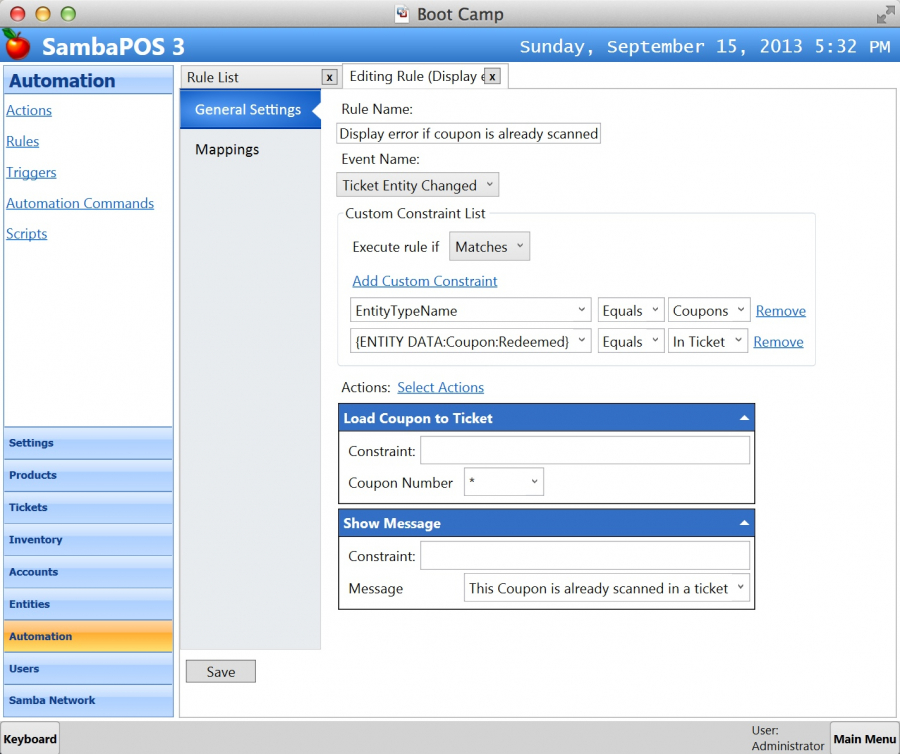Viewport: 900px width, 754px height.
Task: Click the SambaPOS apple logo icon
Action: (17, 45)
